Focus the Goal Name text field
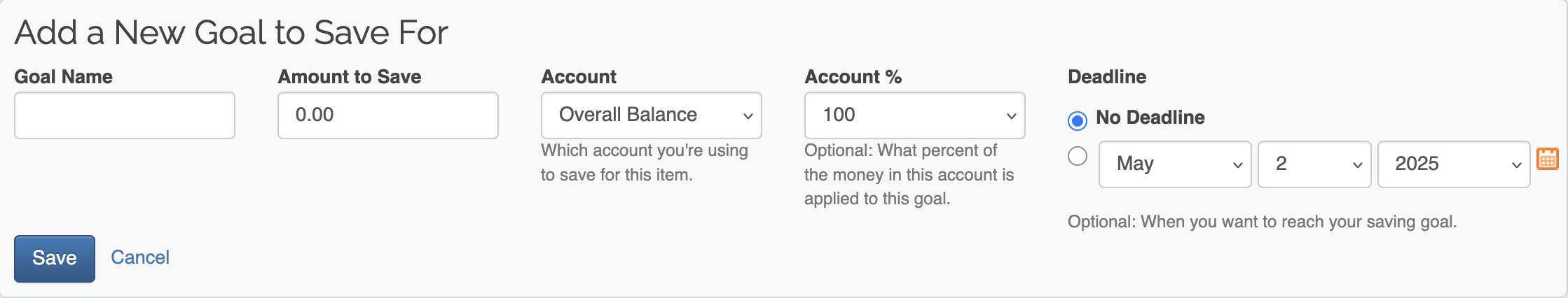This screenshot has height=298, width=1568. click(125, 115)
